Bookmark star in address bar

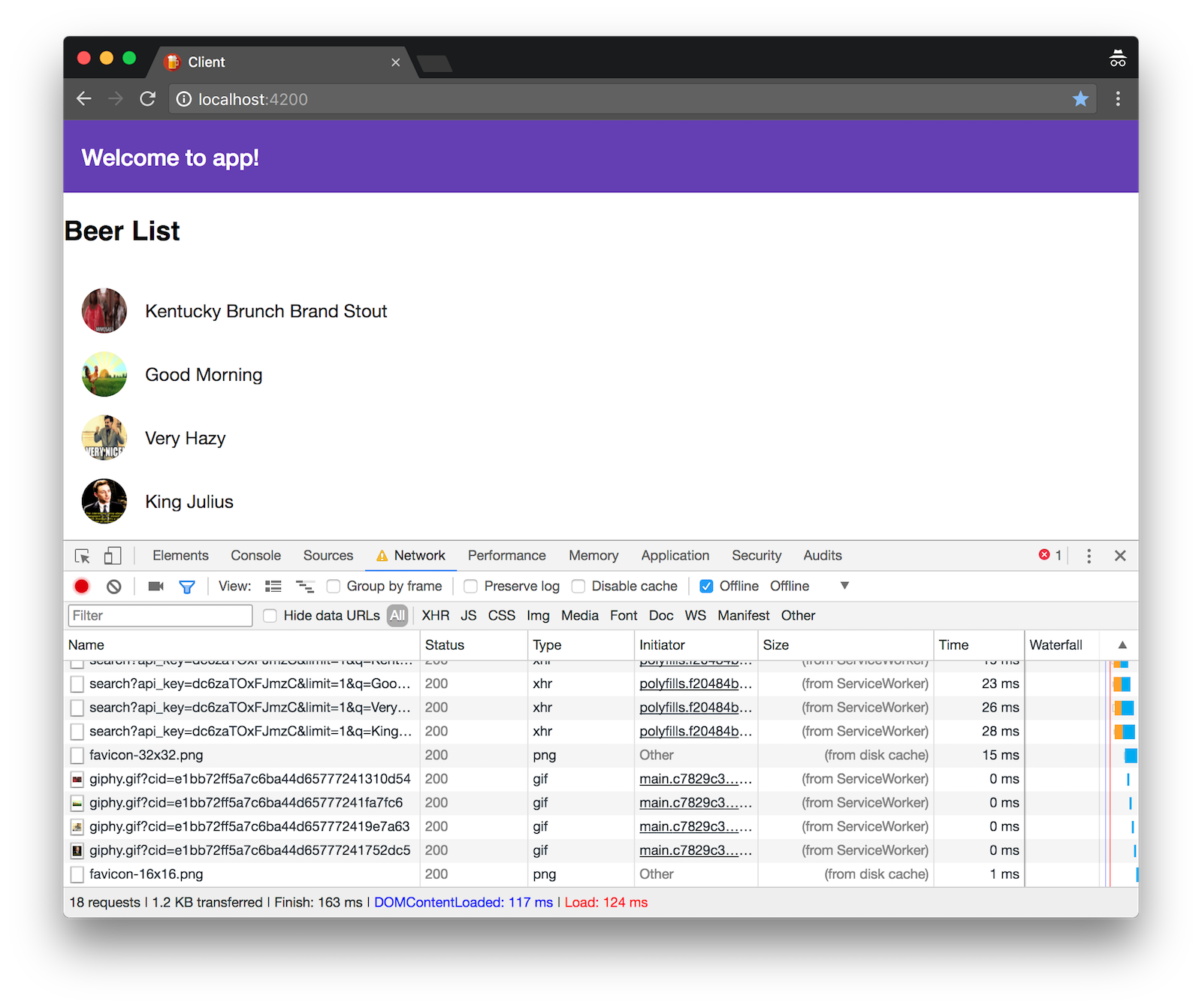point(1080,99)
